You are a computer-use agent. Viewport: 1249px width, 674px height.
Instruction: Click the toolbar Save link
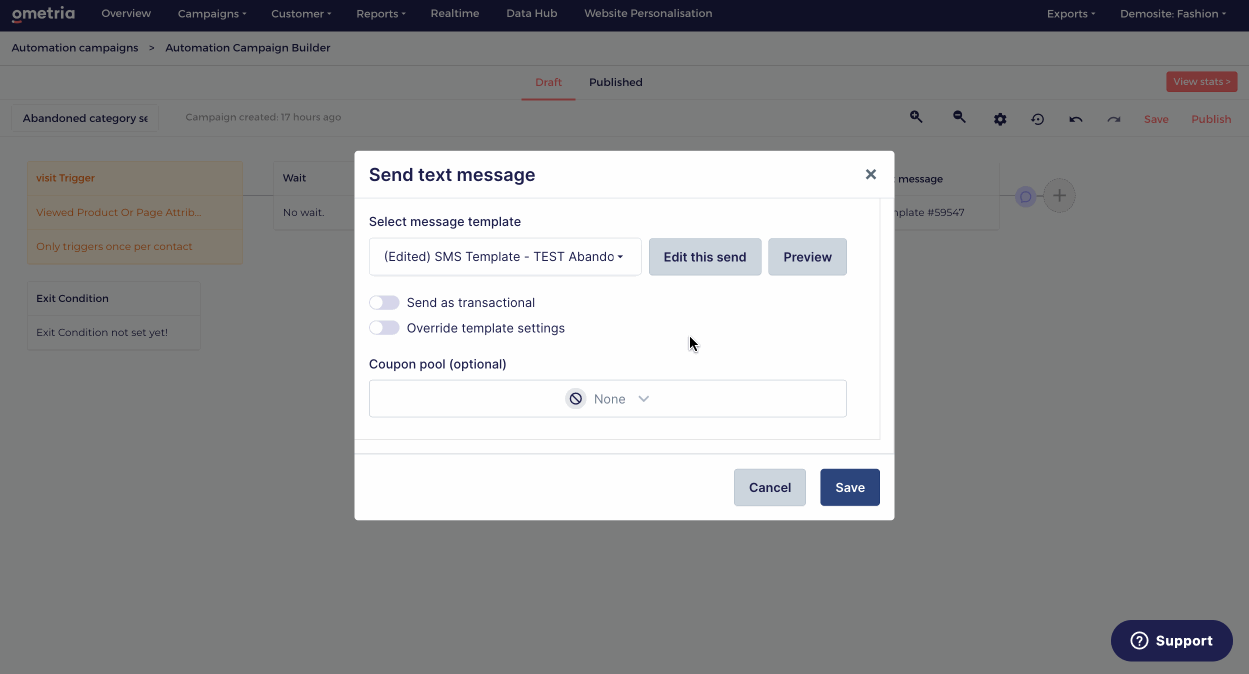tap(1156, 119)
